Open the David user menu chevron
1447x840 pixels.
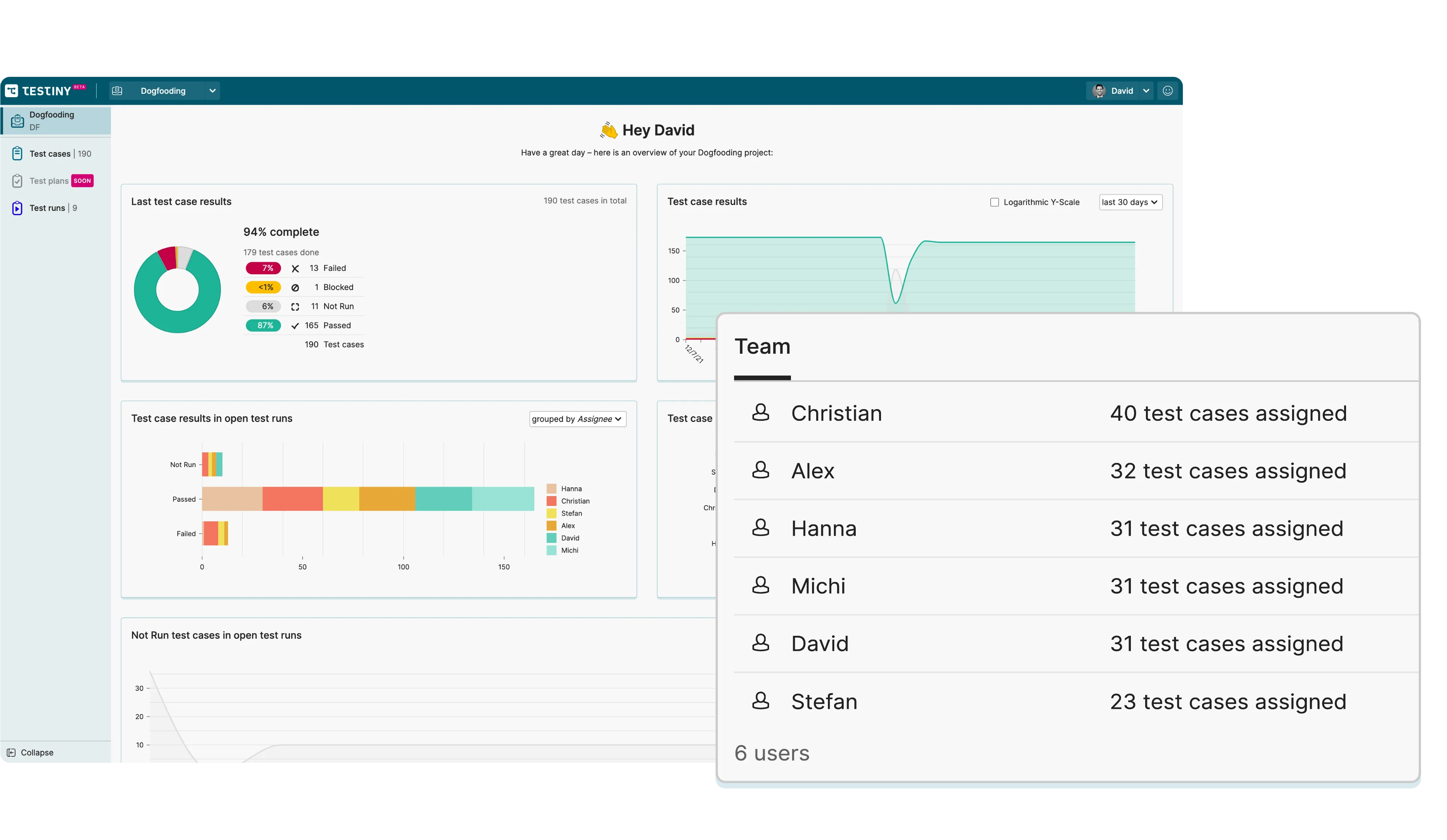(x=1146, y=91)
